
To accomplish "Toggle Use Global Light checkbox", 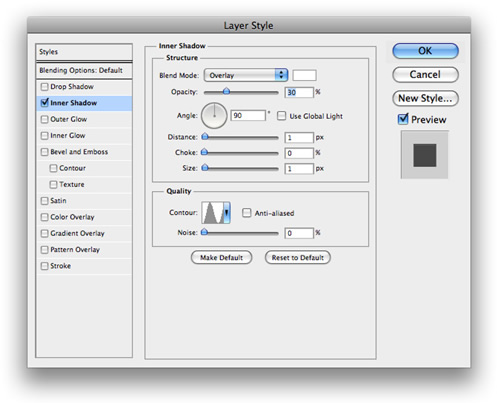I will tap(282, 116).
